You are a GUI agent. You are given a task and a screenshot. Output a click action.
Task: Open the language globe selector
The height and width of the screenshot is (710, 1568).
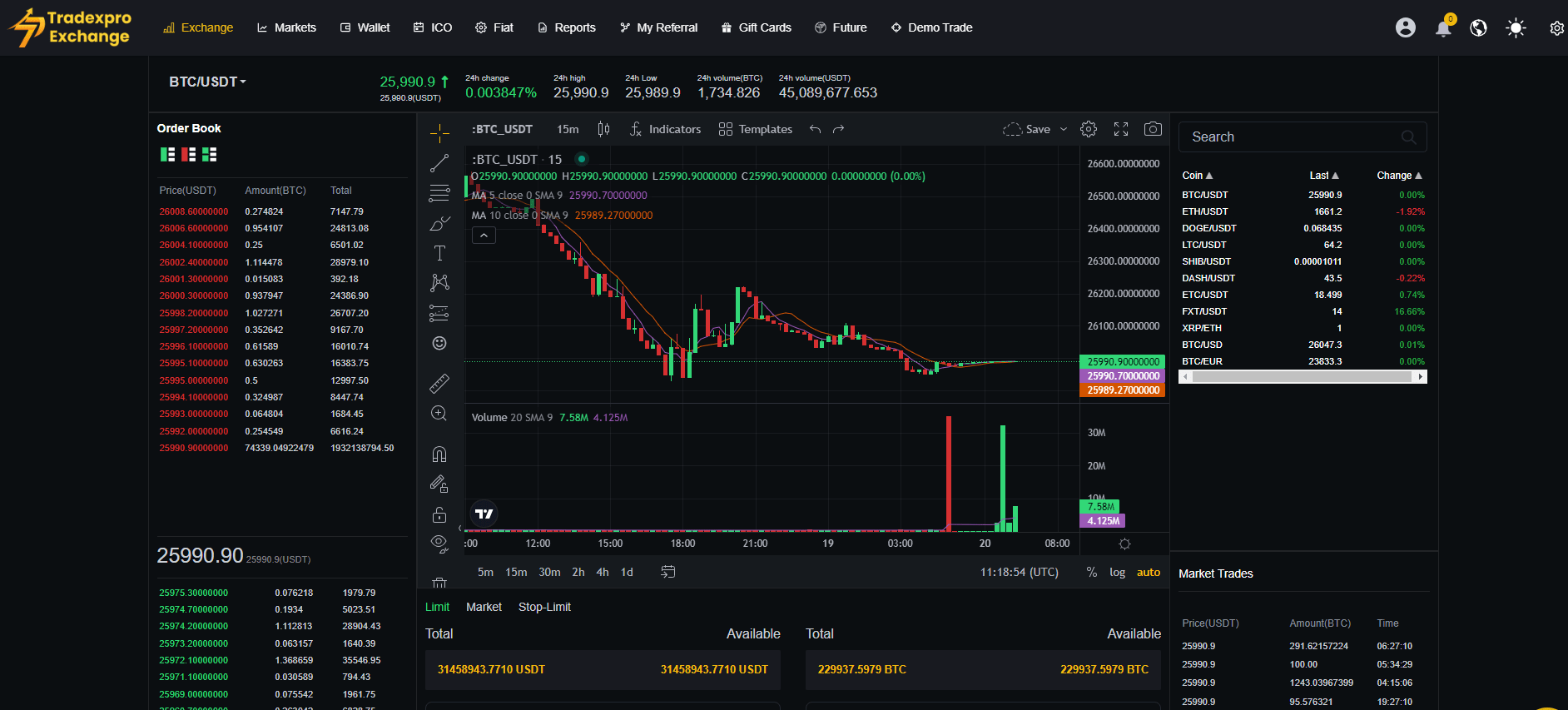coord(1479,27)
